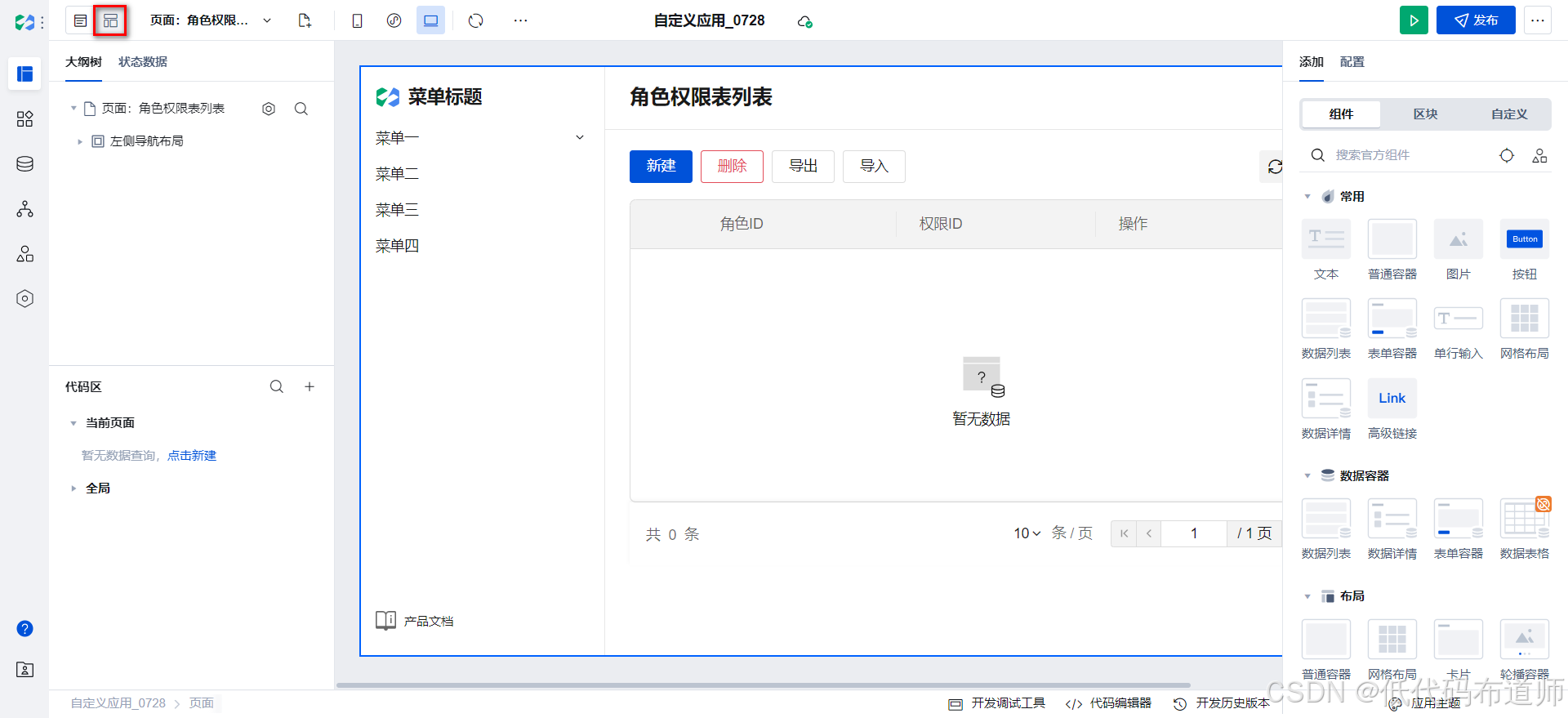Click the 点击新建 link
Viewport: 1568px width, 718px height.
[x=192, y=456]
